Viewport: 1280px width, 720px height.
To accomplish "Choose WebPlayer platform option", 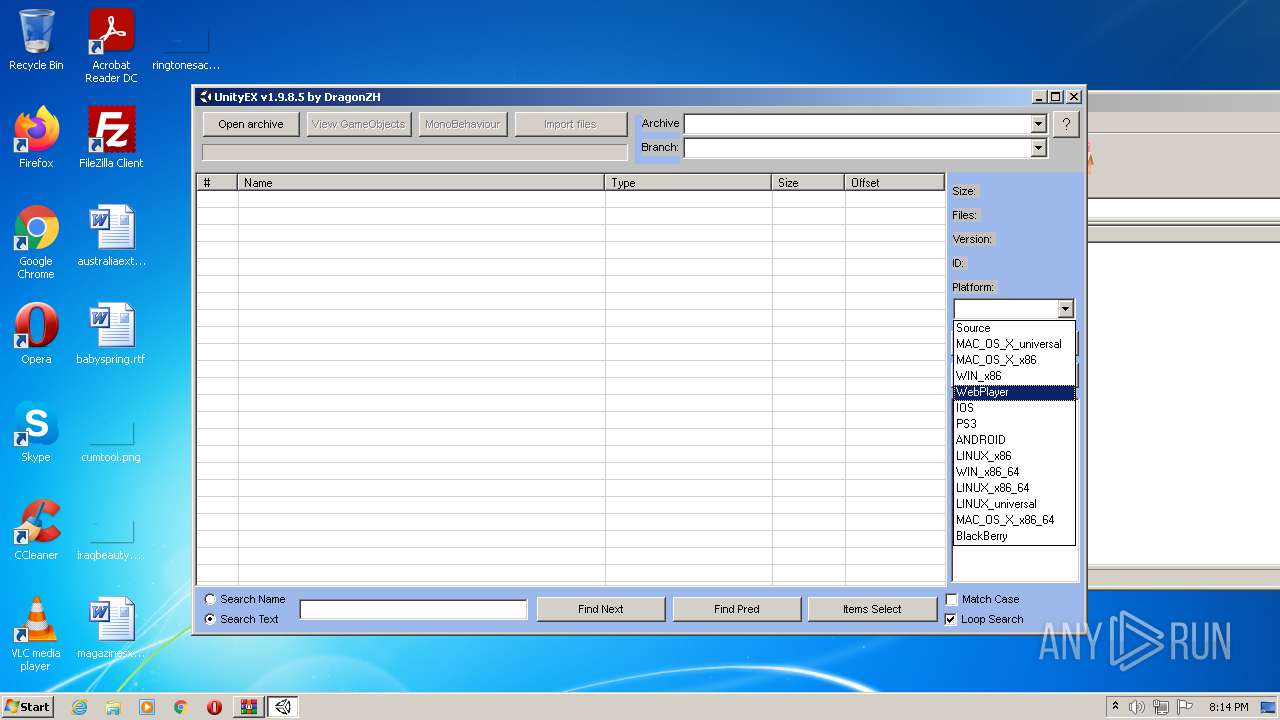I will [1014, 392].
